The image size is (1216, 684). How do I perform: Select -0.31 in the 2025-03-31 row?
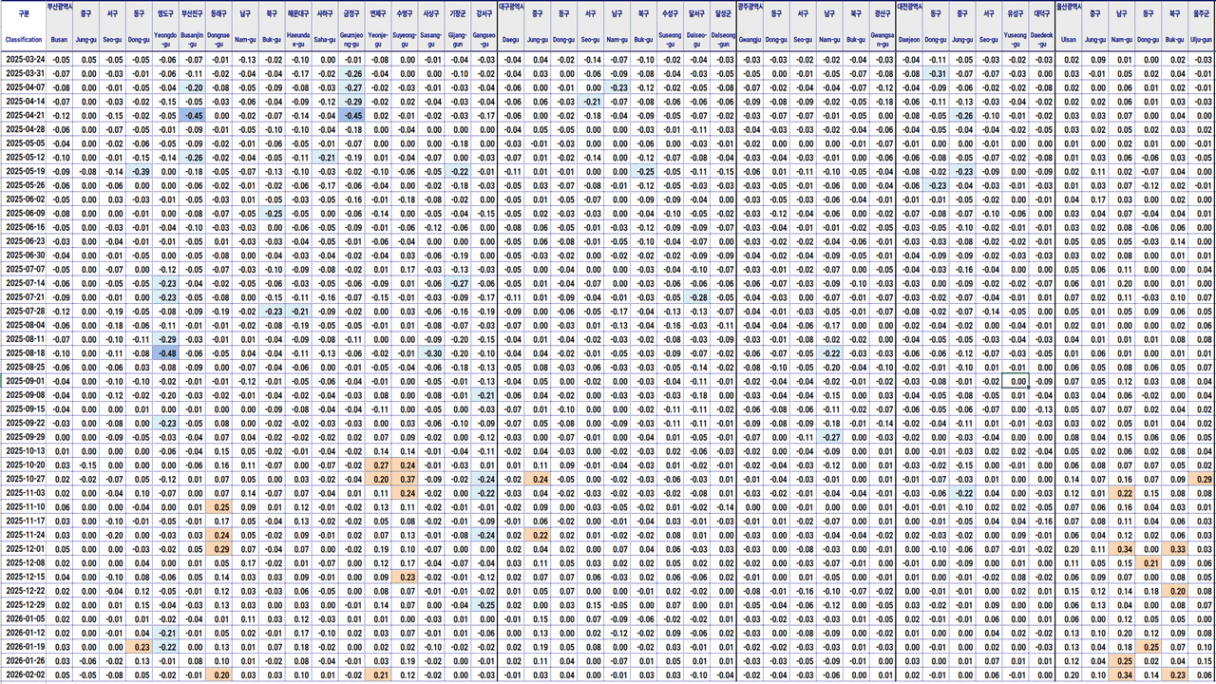(936, 74)
